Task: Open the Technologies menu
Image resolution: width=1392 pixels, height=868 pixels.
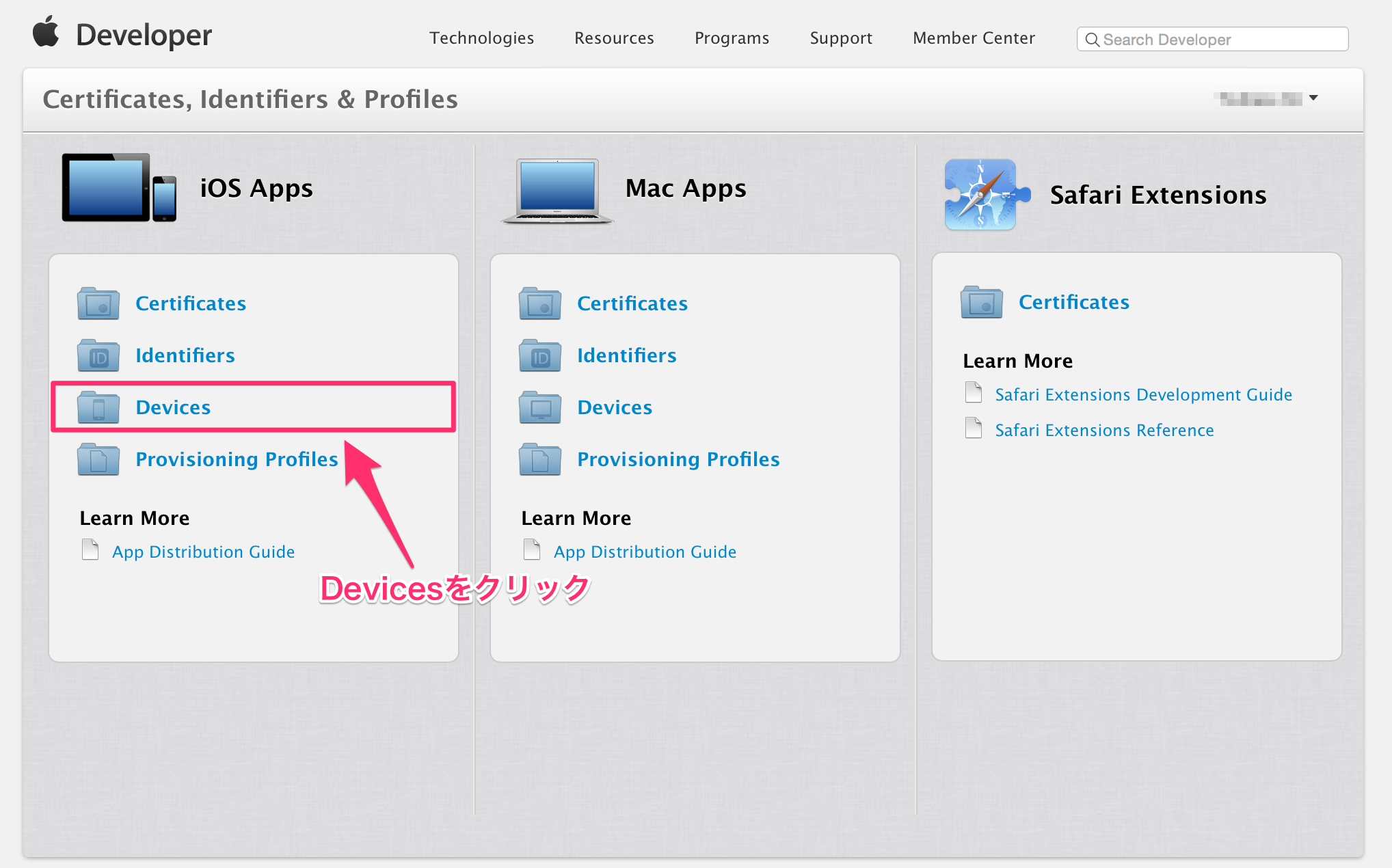Action: coord(481,38)
